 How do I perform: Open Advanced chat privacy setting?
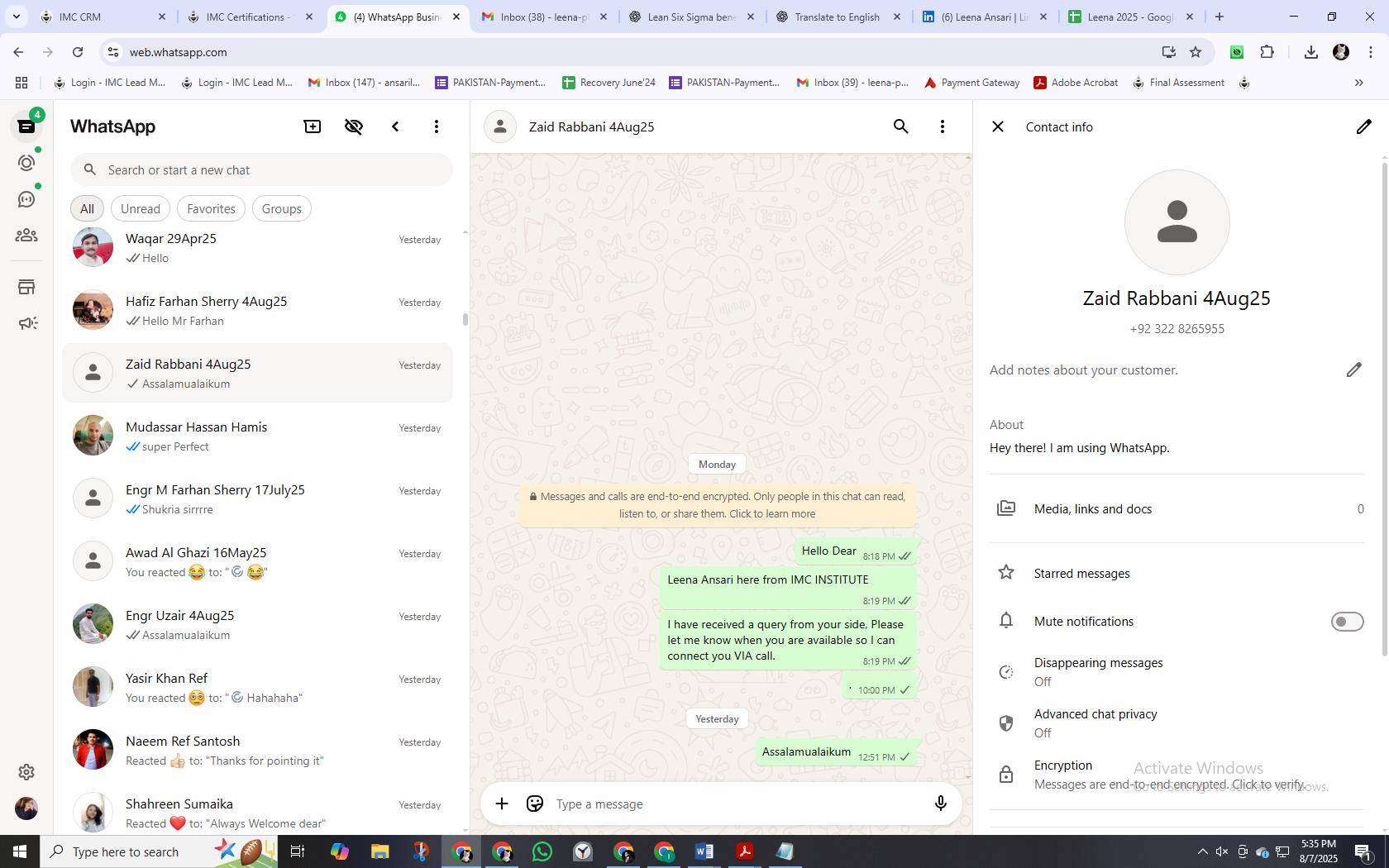[1177, 723]
